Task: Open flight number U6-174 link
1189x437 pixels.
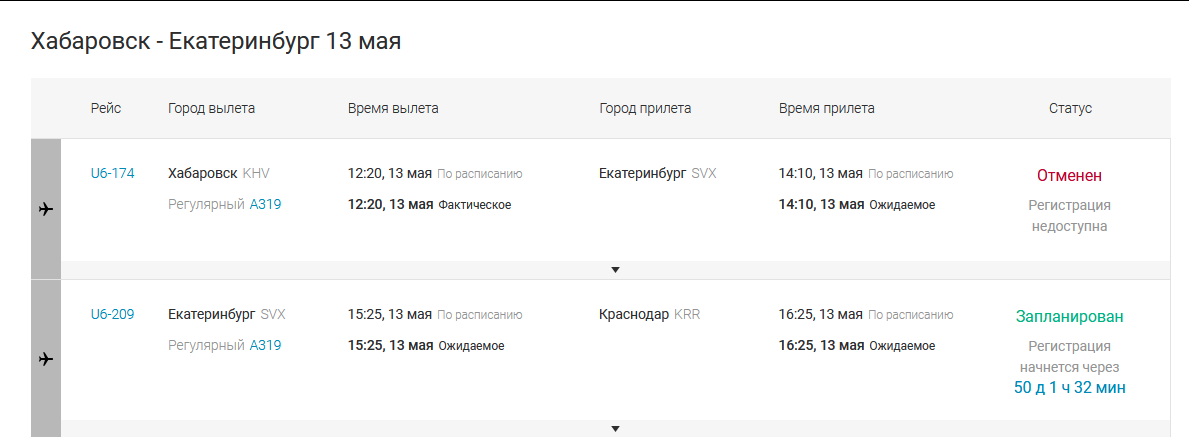Action: [112, 173]
